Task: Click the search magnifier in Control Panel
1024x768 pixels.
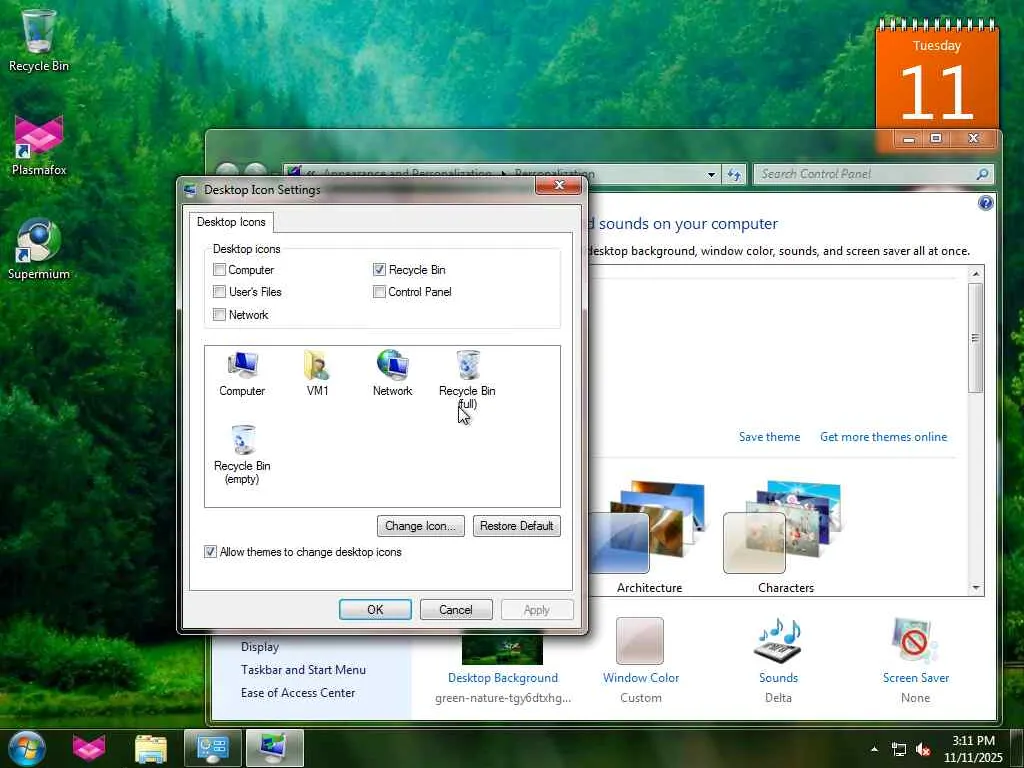Action: tap(982, 174)
